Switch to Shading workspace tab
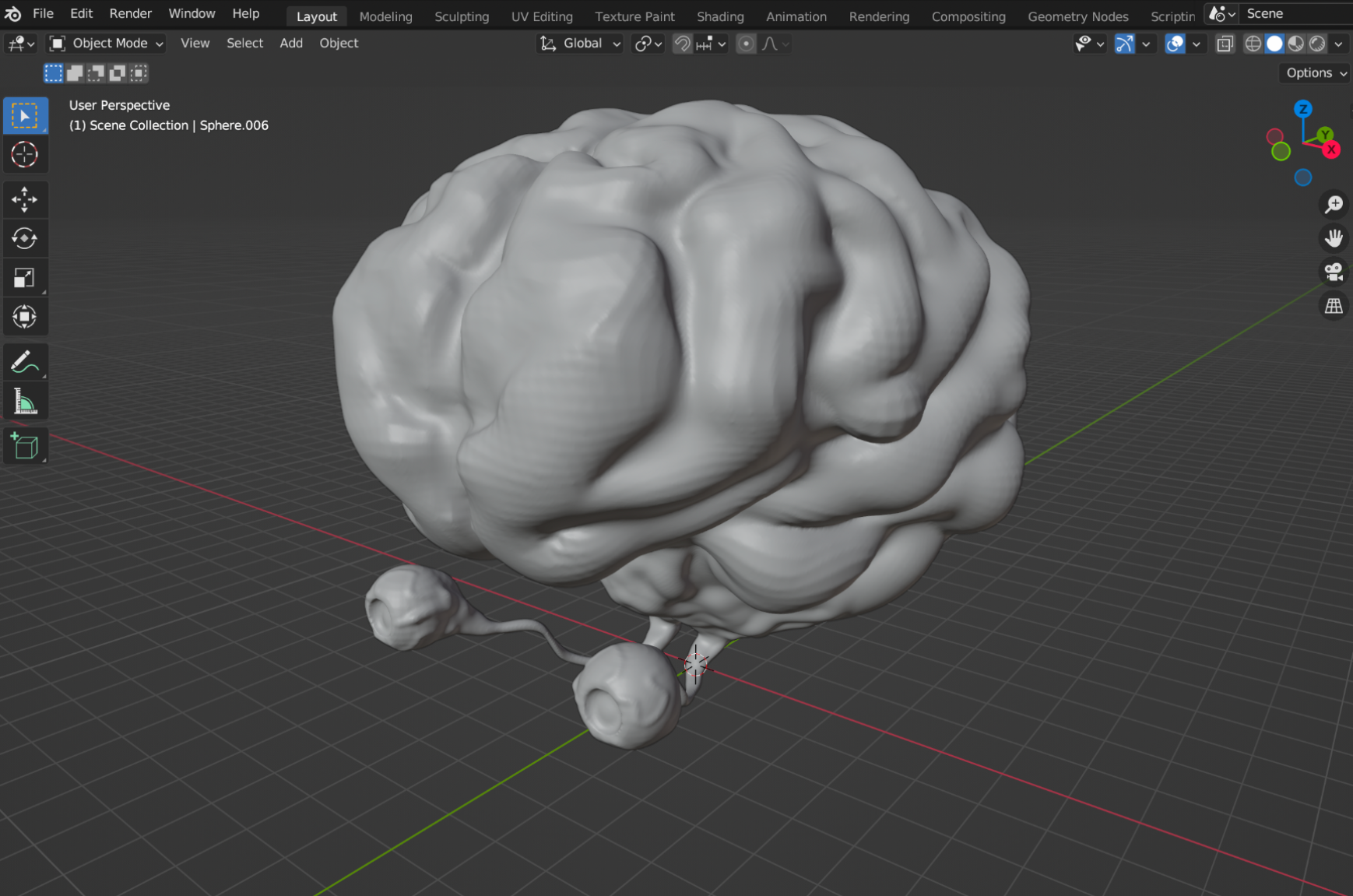1353x896 pixels. (x=720, y=16)
